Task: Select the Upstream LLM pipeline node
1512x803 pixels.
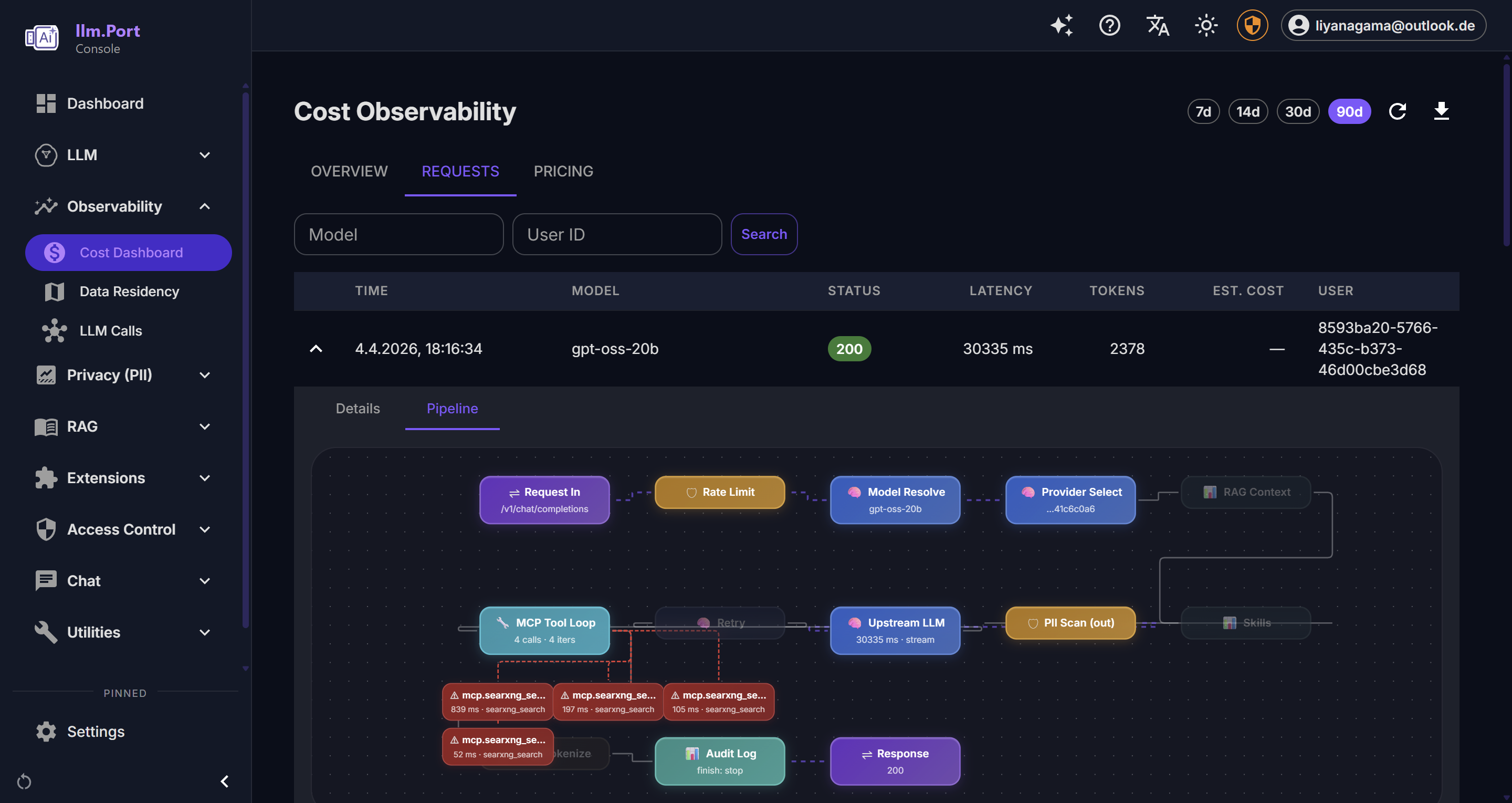Action: [x=895, y=631]
